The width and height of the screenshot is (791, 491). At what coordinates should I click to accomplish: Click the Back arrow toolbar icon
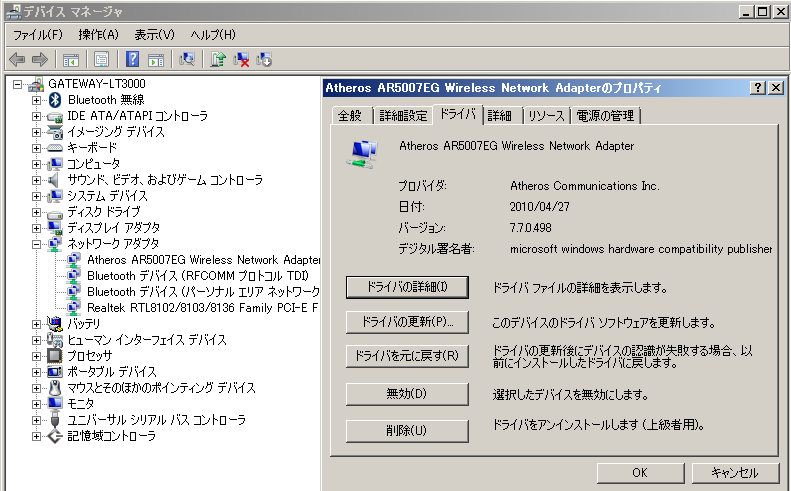(17, 60)
